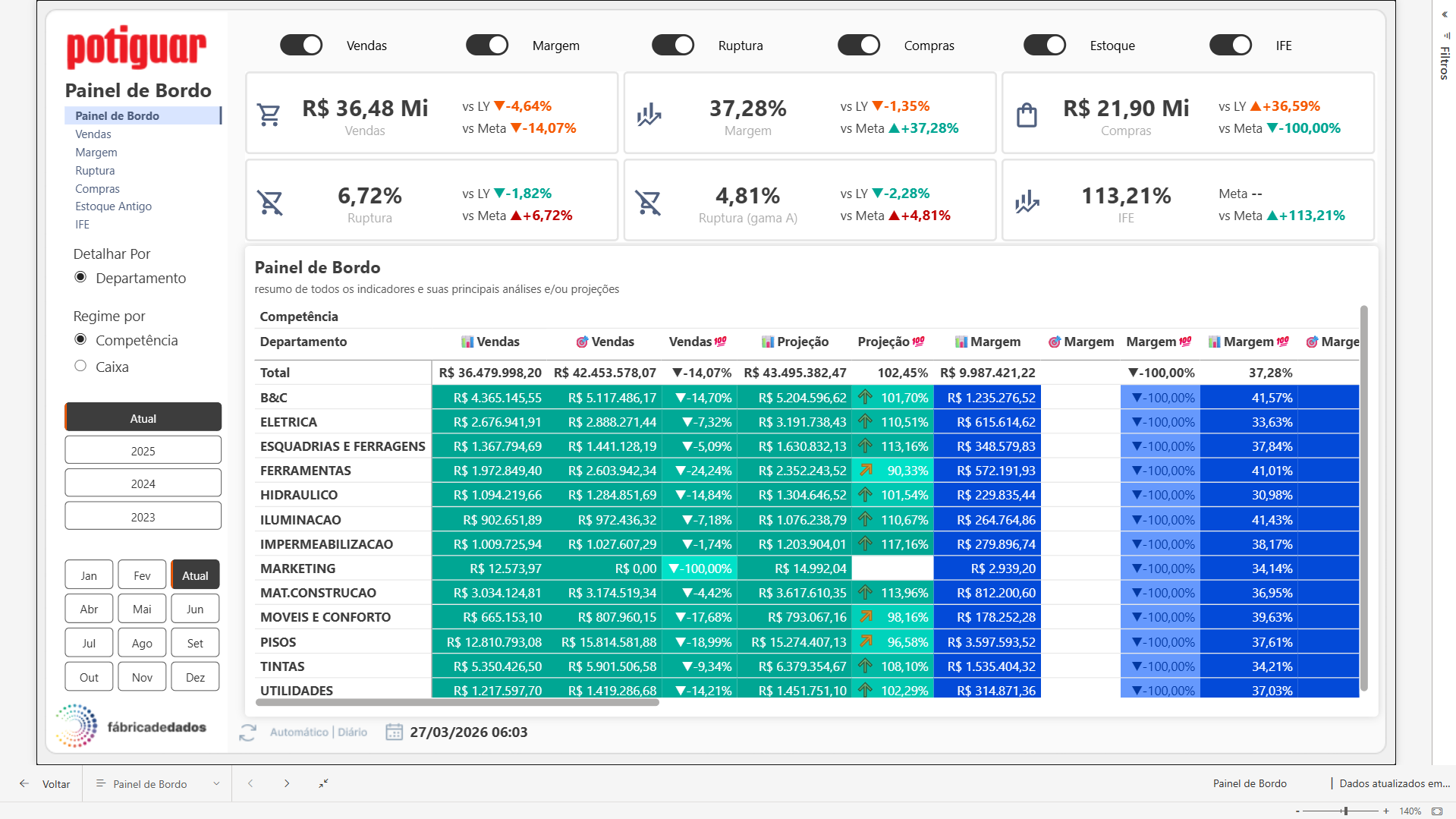Select the Caixa radio button

[80, 365]
